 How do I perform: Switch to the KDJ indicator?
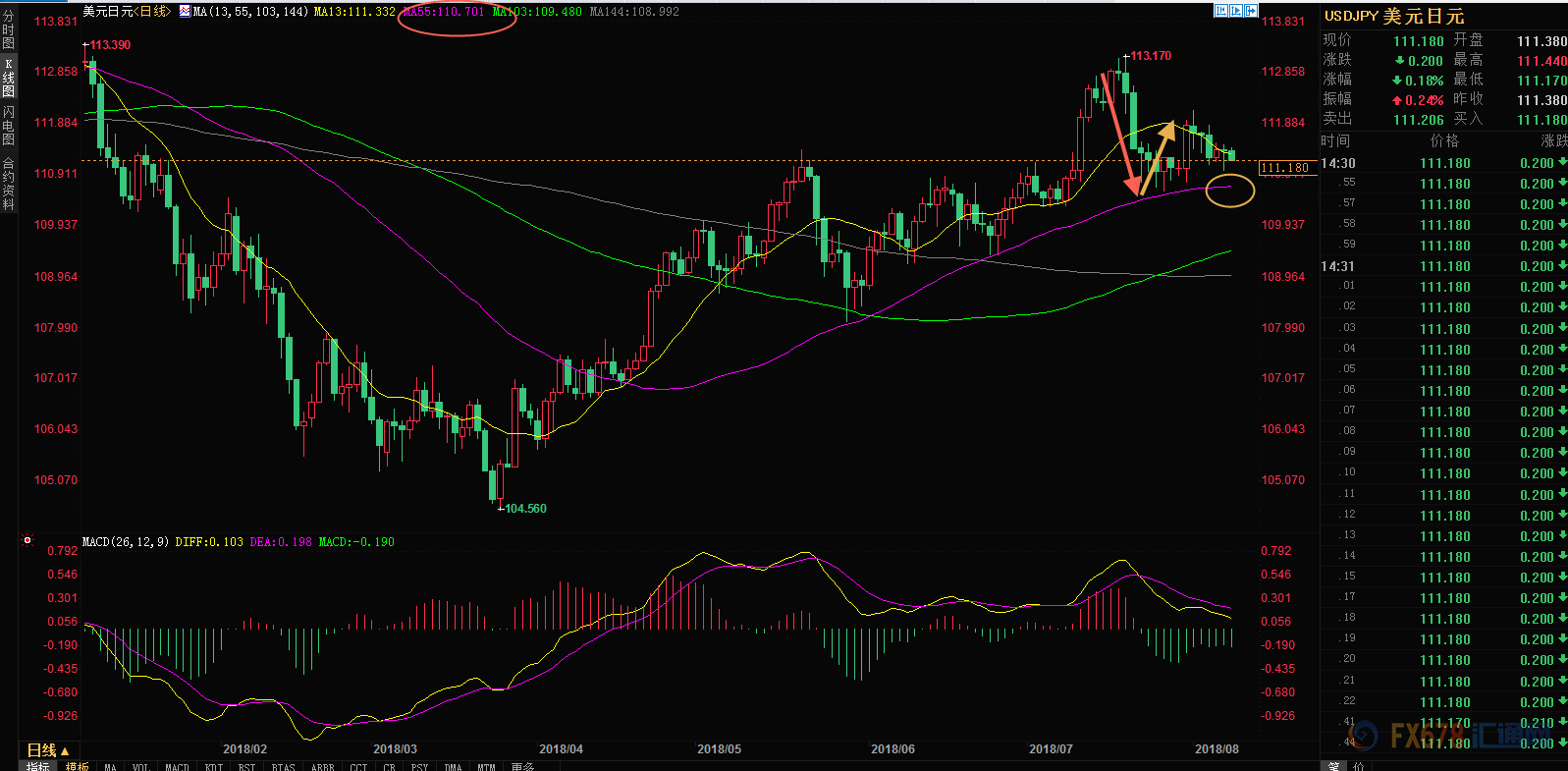click(x=213, y=766)
